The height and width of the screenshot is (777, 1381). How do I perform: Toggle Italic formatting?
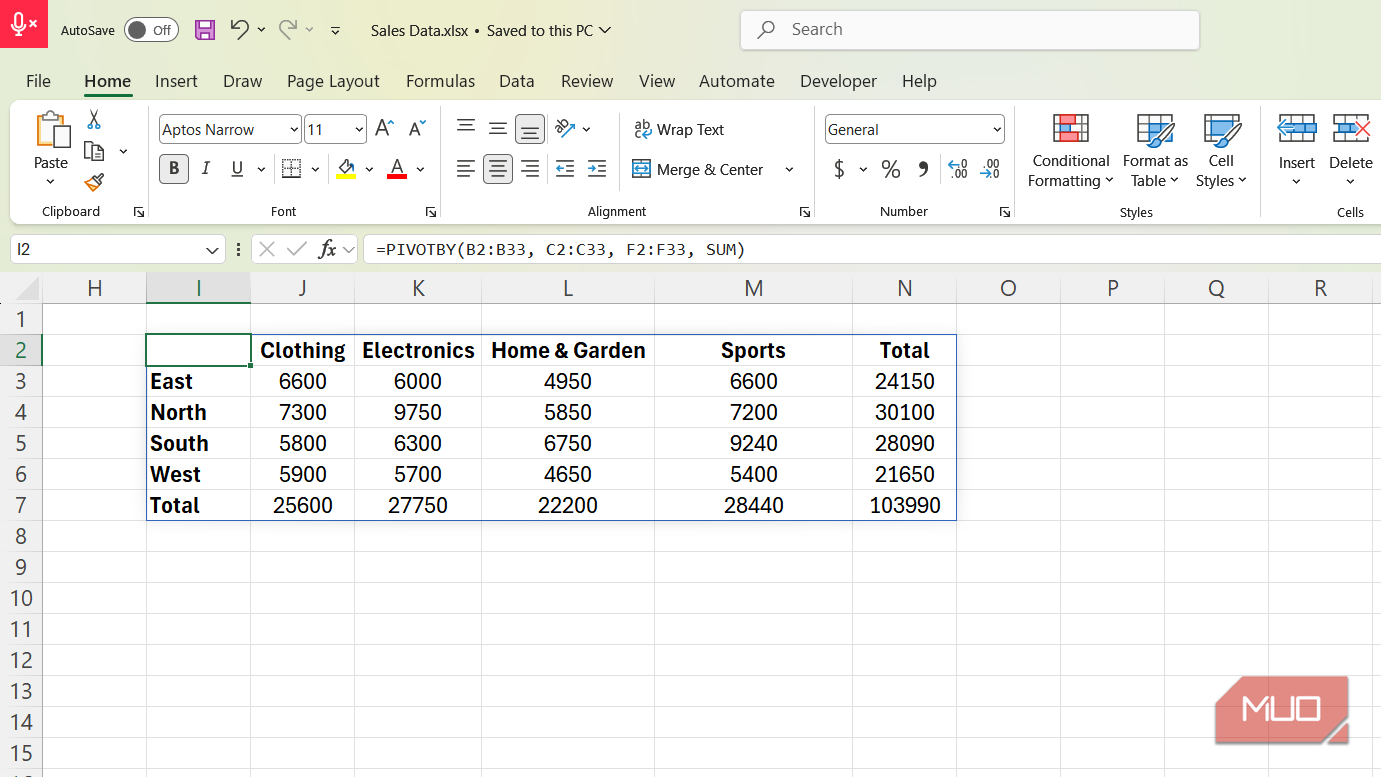206,169
